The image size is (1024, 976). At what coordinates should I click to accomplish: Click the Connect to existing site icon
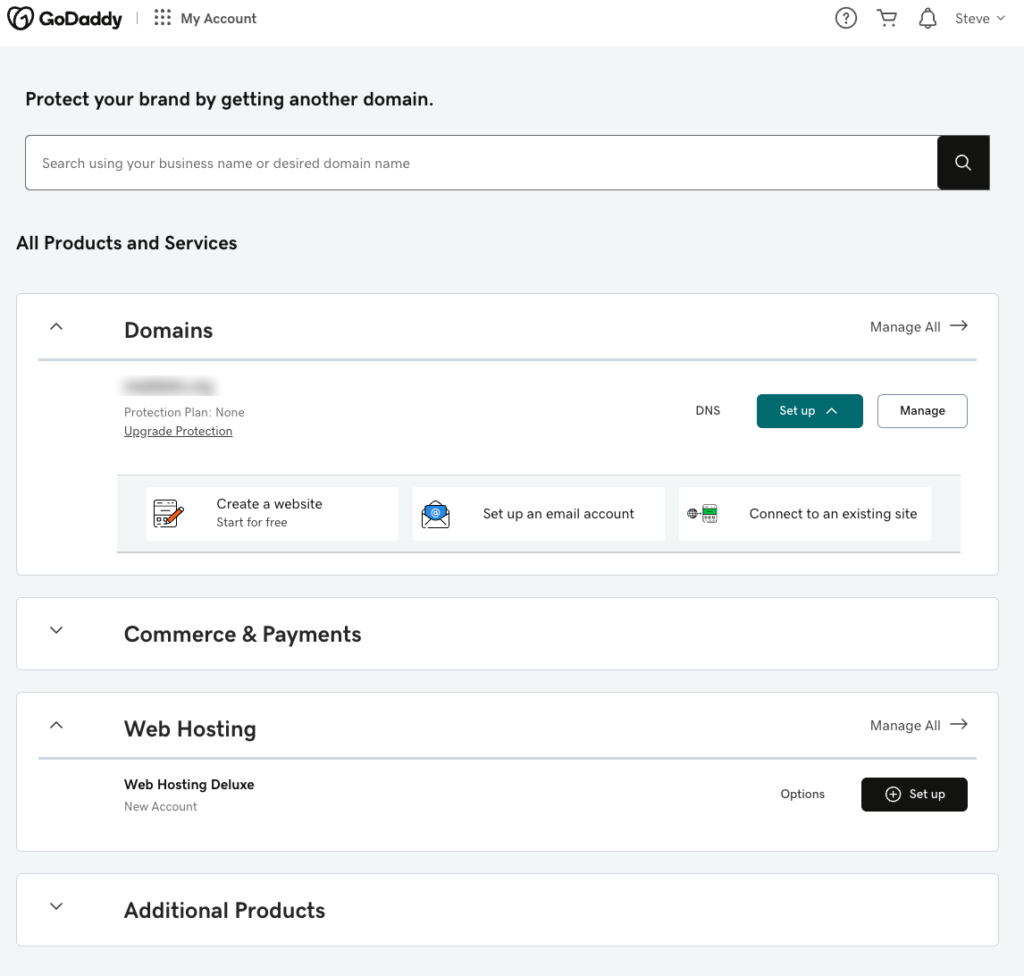[x=703, y=514]
